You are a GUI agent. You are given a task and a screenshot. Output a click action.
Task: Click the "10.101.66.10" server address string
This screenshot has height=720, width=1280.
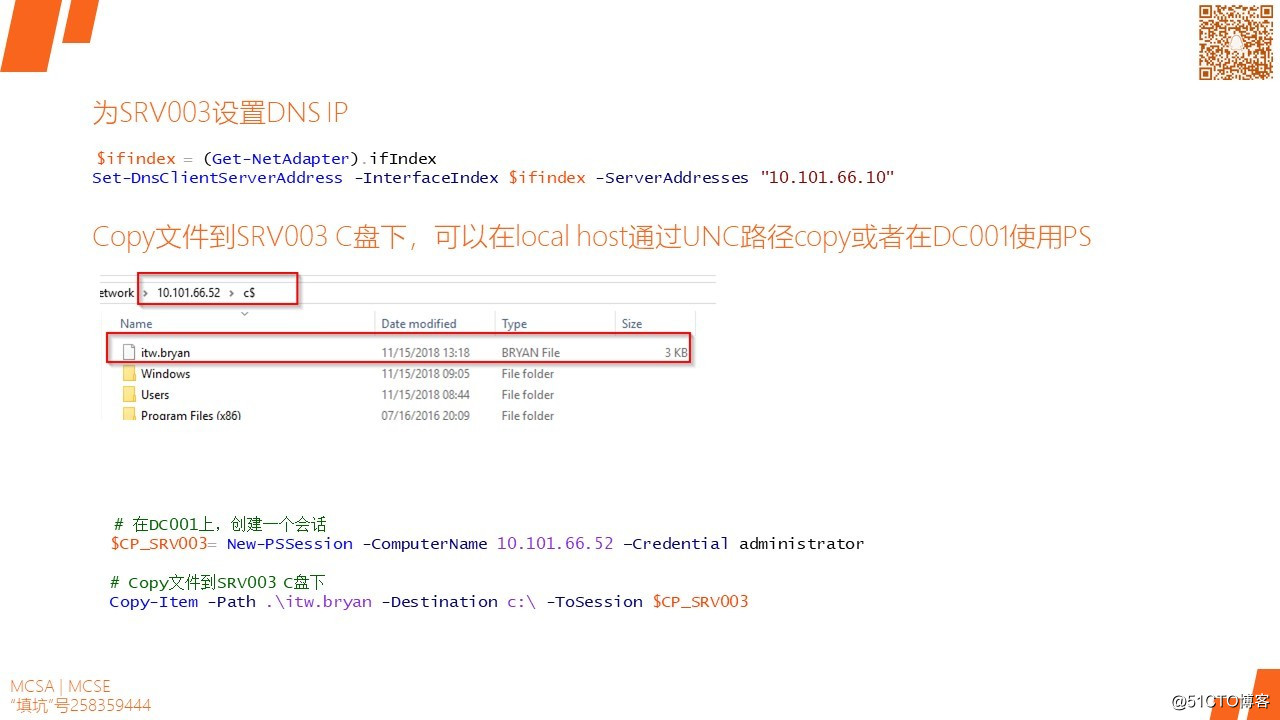coord(827,177)
